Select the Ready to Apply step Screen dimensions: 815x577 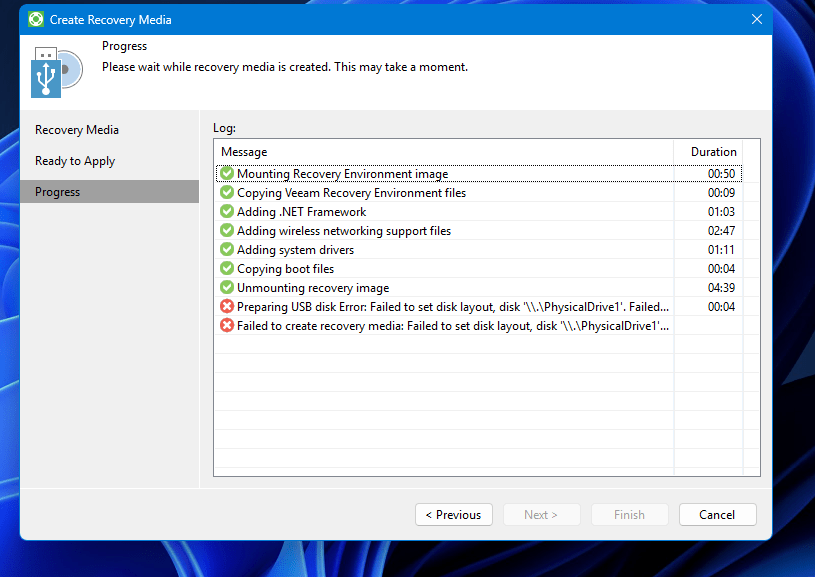(x=75, y=161)
